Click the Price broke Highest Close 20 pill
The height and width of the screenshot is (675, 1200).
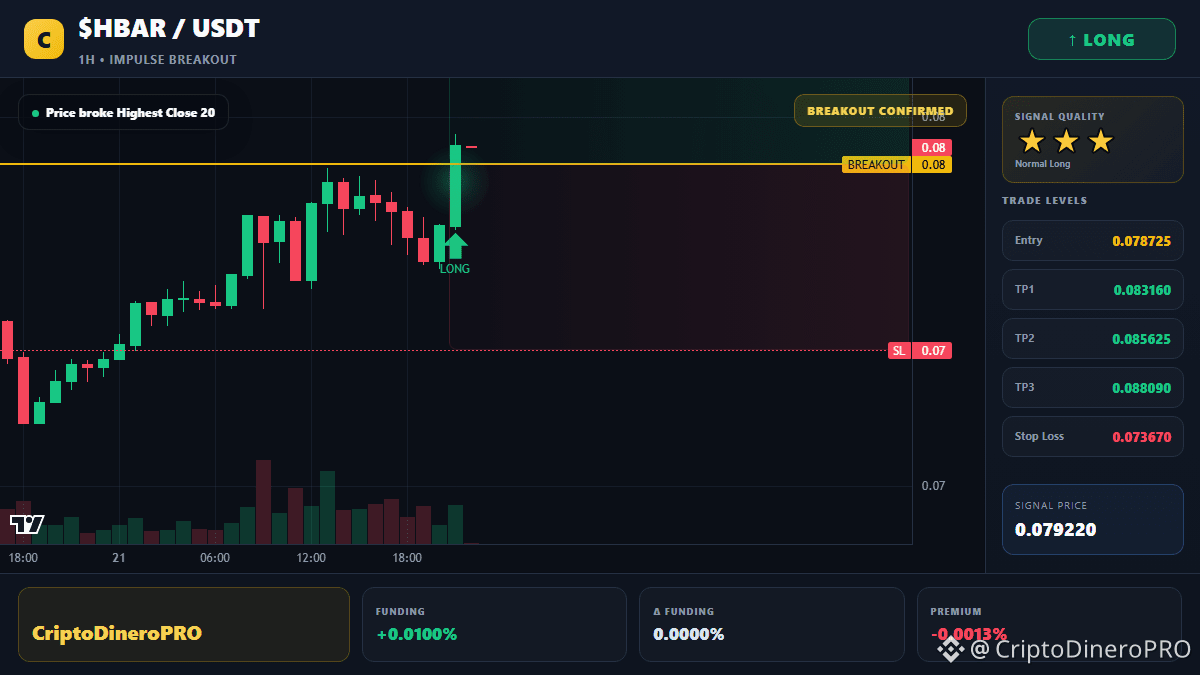123,113
